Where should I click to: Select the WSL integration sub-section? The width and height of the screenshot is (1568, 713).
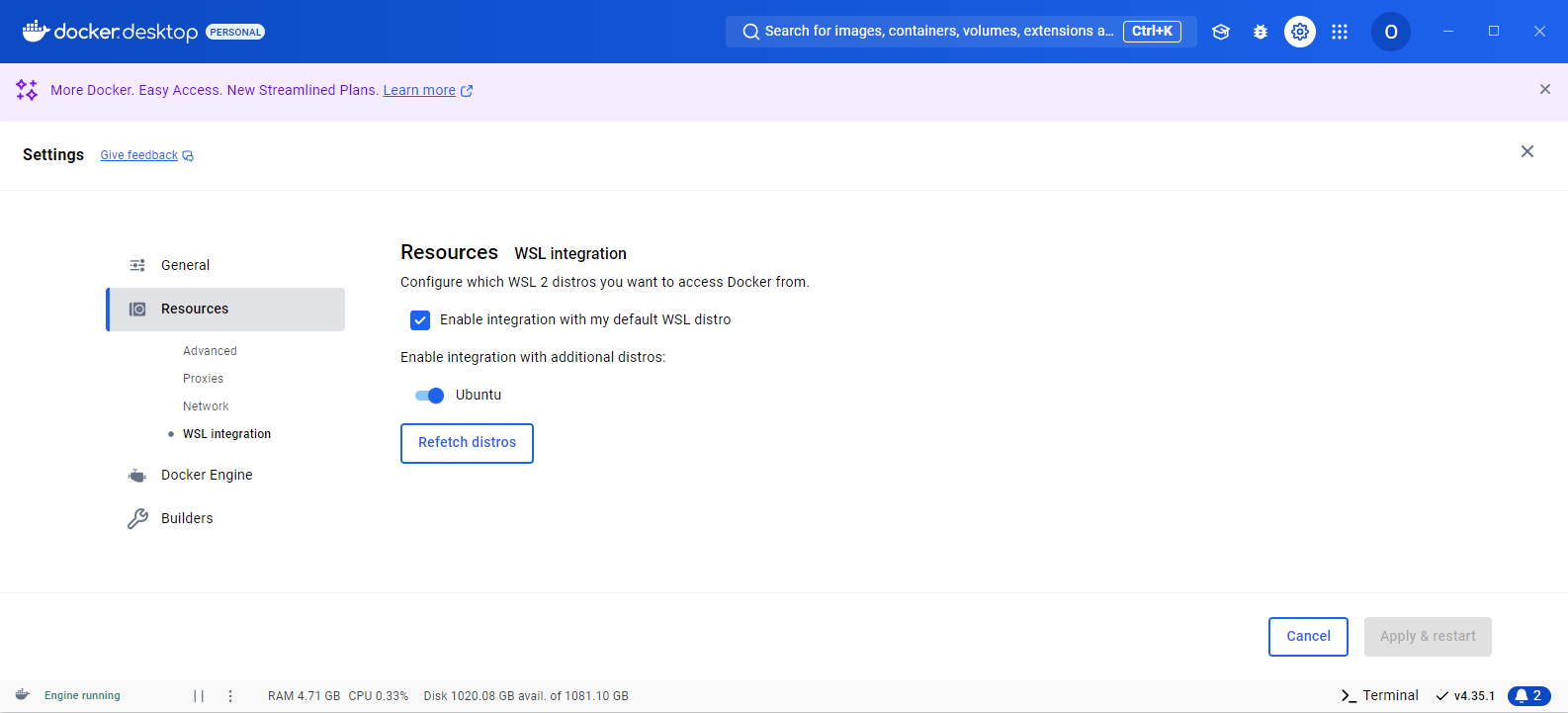226,434
